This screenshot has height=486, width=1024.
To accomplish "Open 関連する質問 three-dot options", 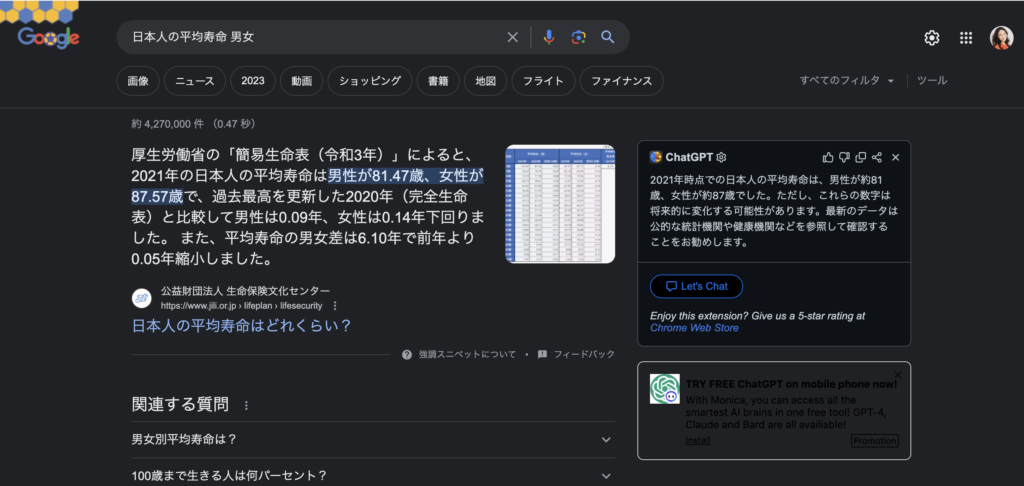I will [x=246, y=406].
